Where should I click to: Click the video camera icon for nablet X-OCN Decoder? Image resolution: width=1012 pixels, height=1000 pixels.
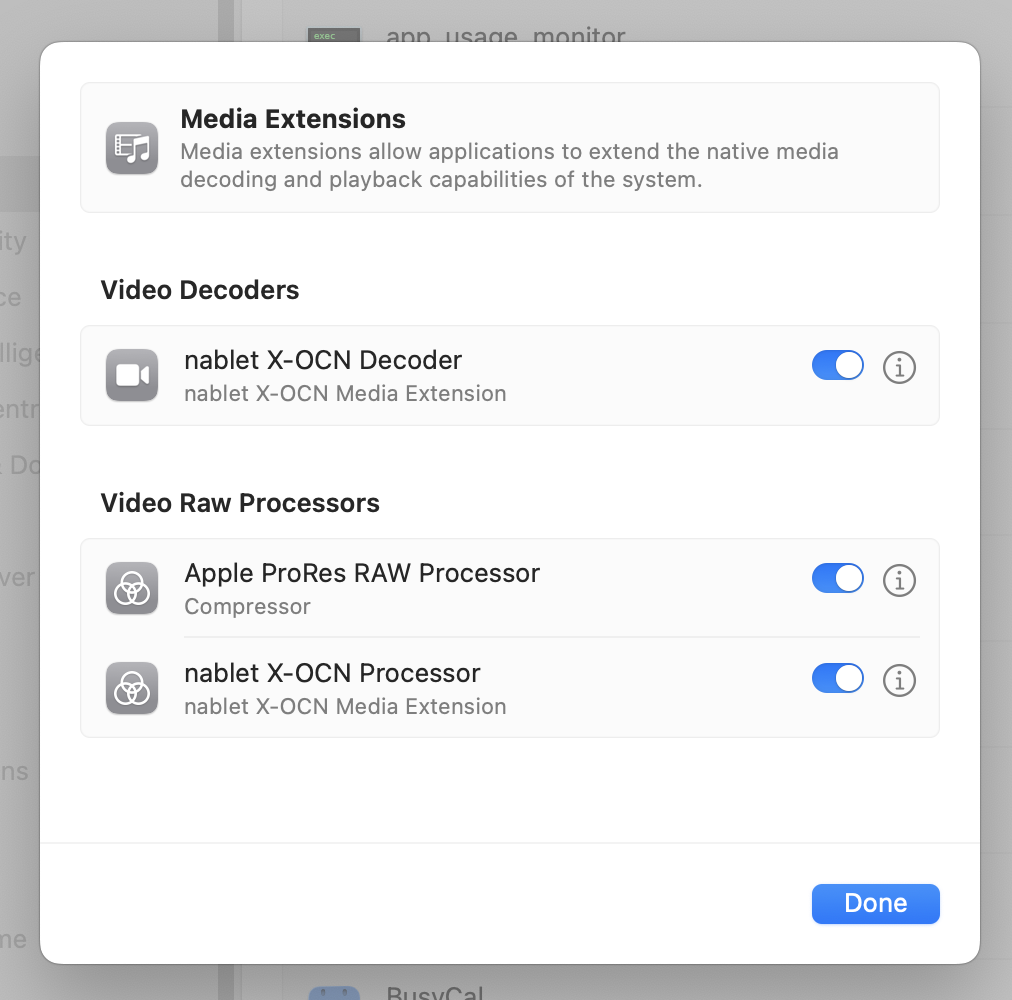[x=132, y=375]
